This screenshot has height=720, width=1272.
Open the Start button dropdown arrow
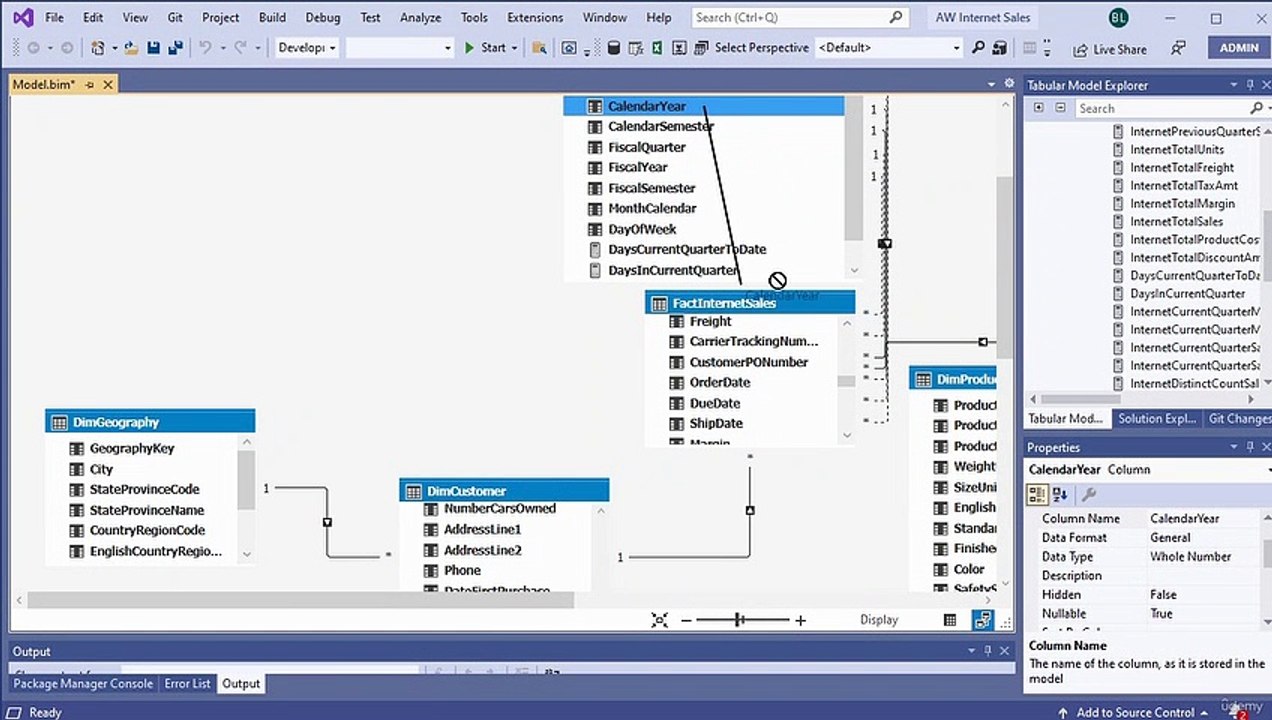point(514,48)
